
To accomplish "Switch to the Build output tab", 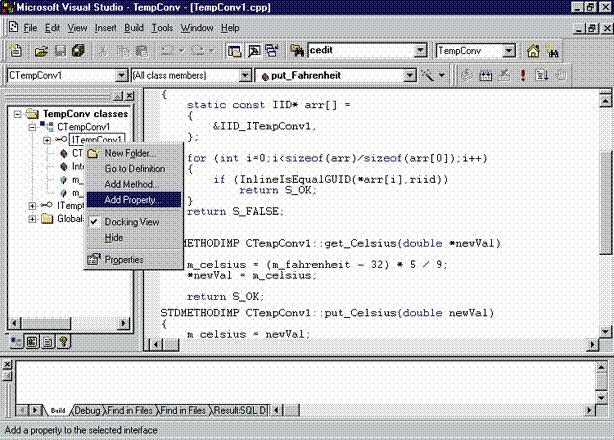I will (x=58, y=410).
